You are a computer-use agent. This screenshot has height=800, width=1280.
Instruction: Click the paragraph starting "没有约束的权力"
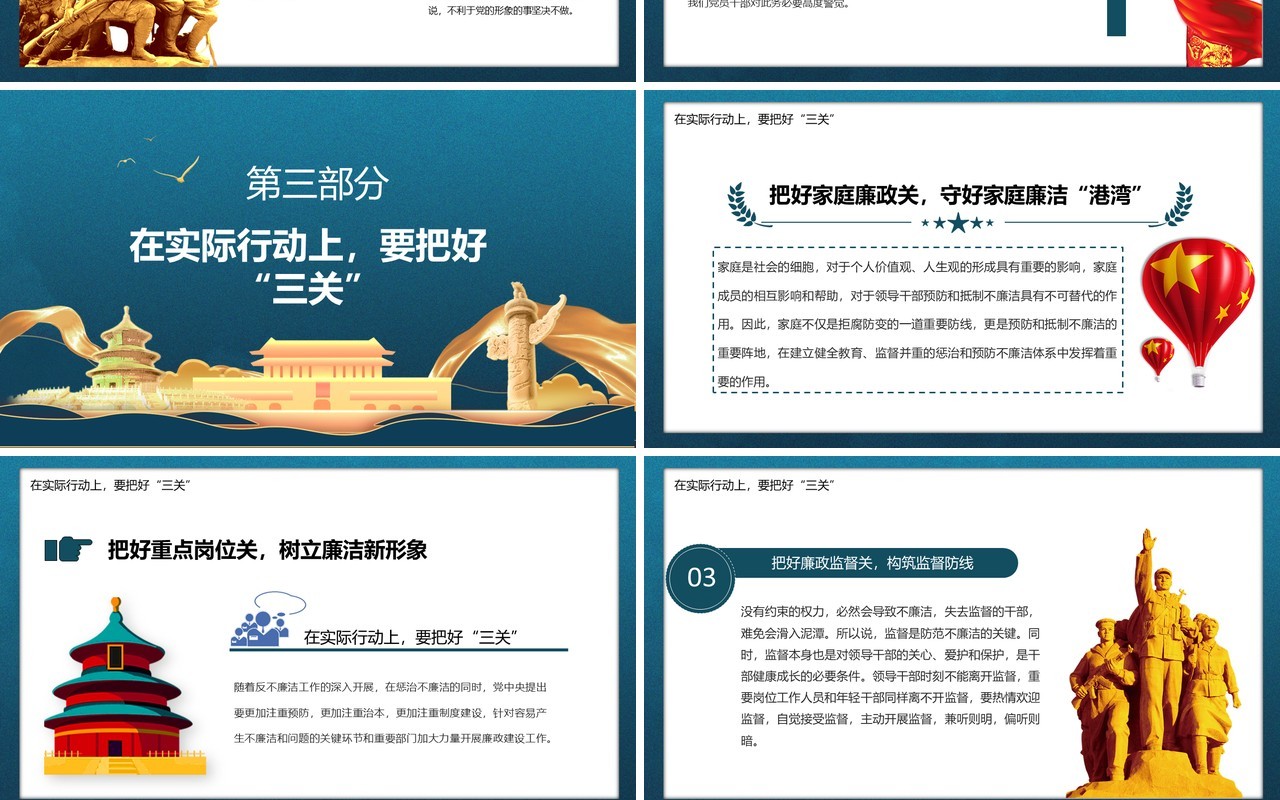tap(890, 675)
